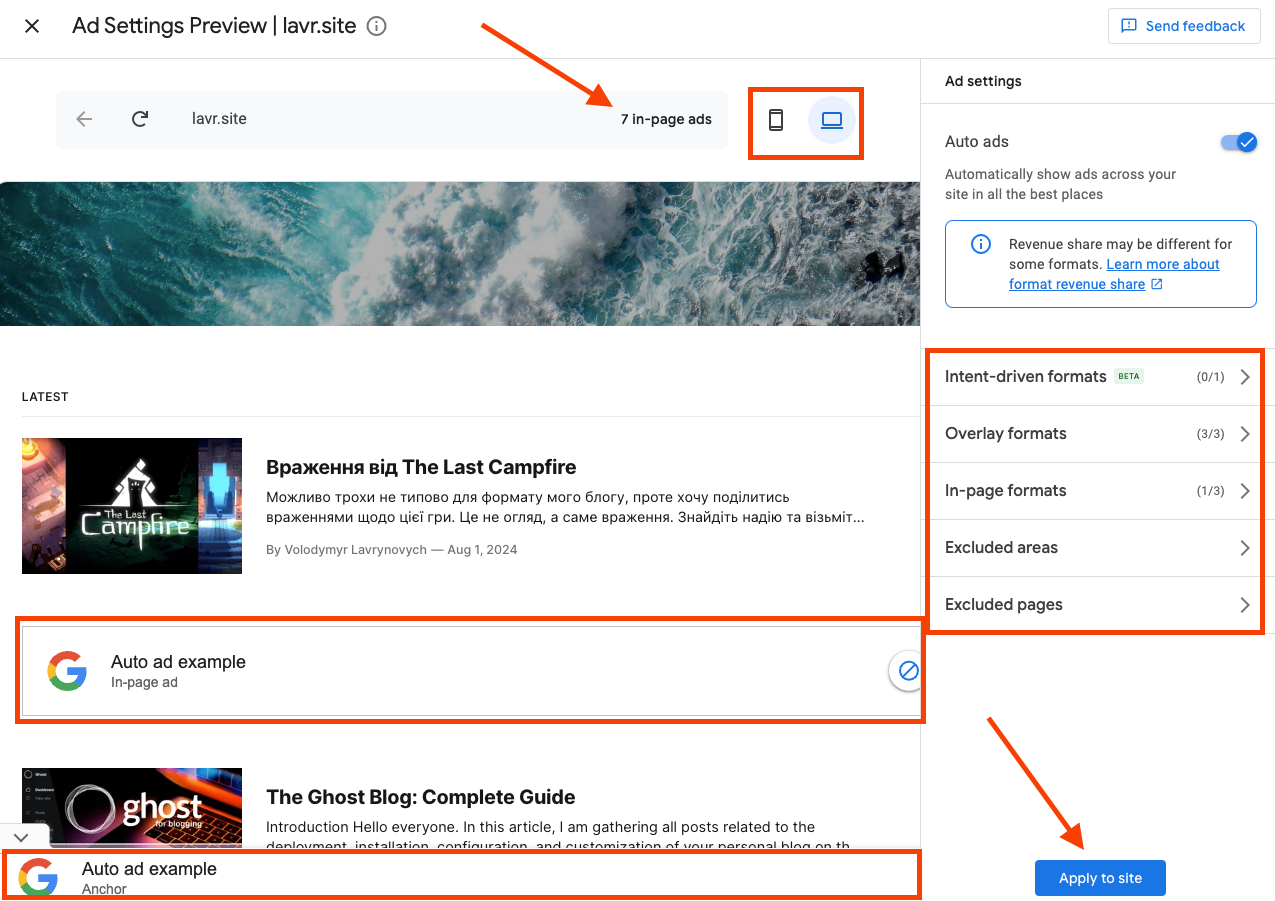This screenshot has width=1275, height=901.
Task: Remove the in-page ad placement
Action: 908,671
